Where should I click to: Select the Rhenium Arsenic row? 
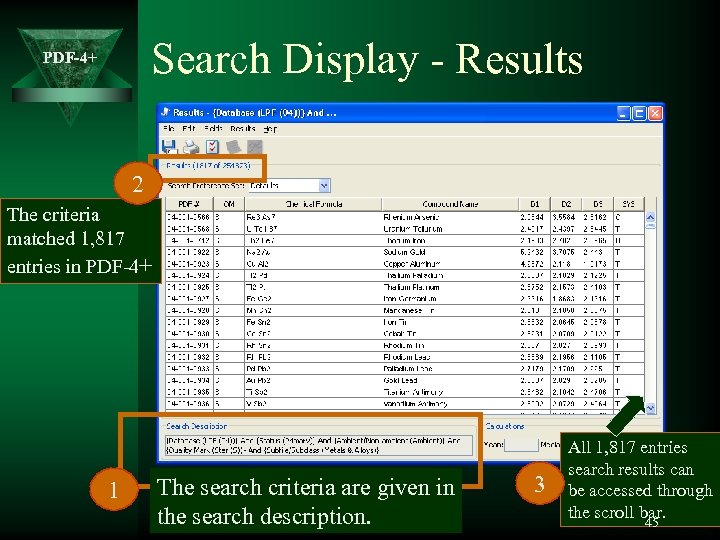tap(405, 217)
